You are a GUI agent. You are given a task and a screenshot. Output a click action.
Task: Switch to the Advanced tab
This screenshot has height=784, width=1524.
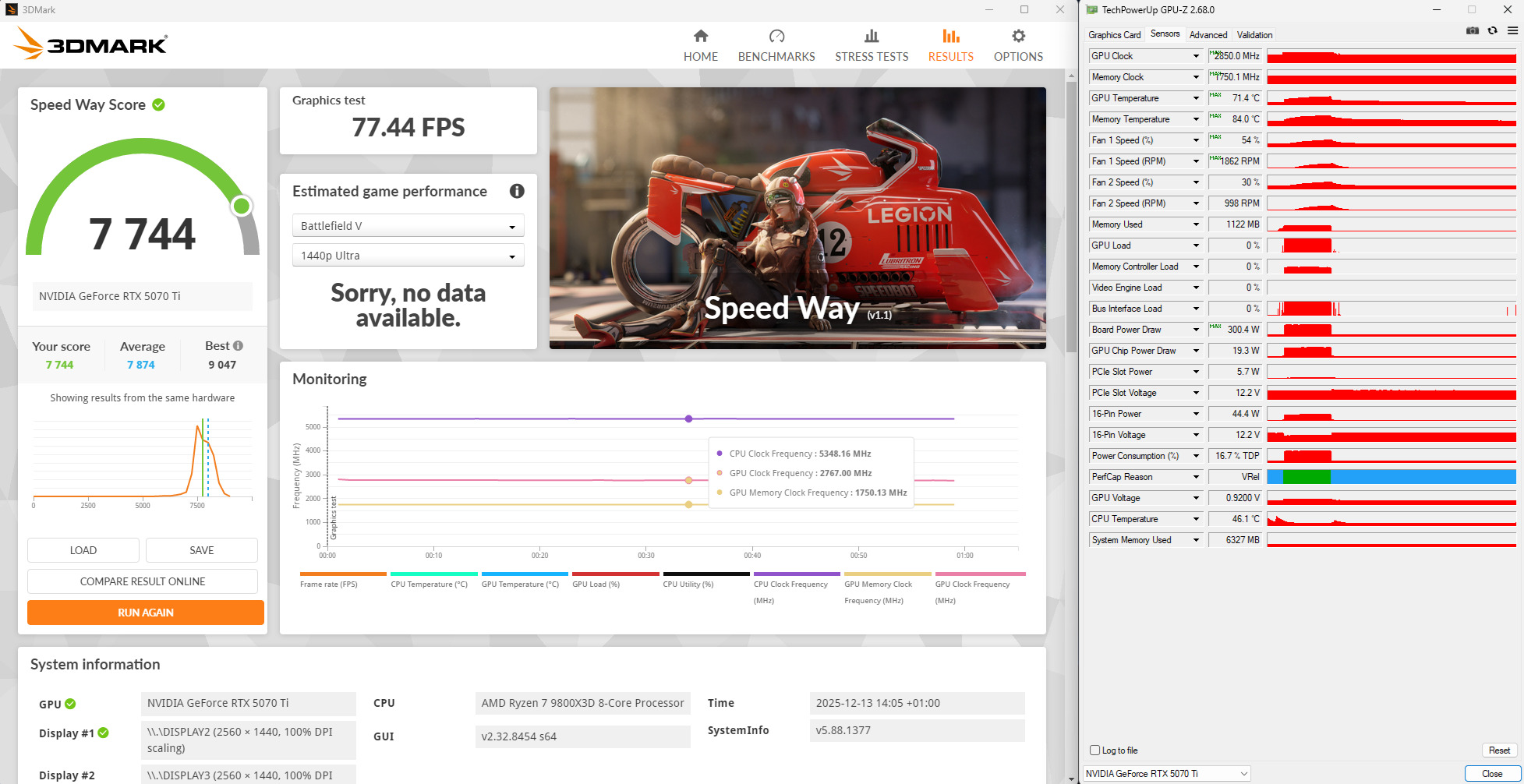(1208, 35)
